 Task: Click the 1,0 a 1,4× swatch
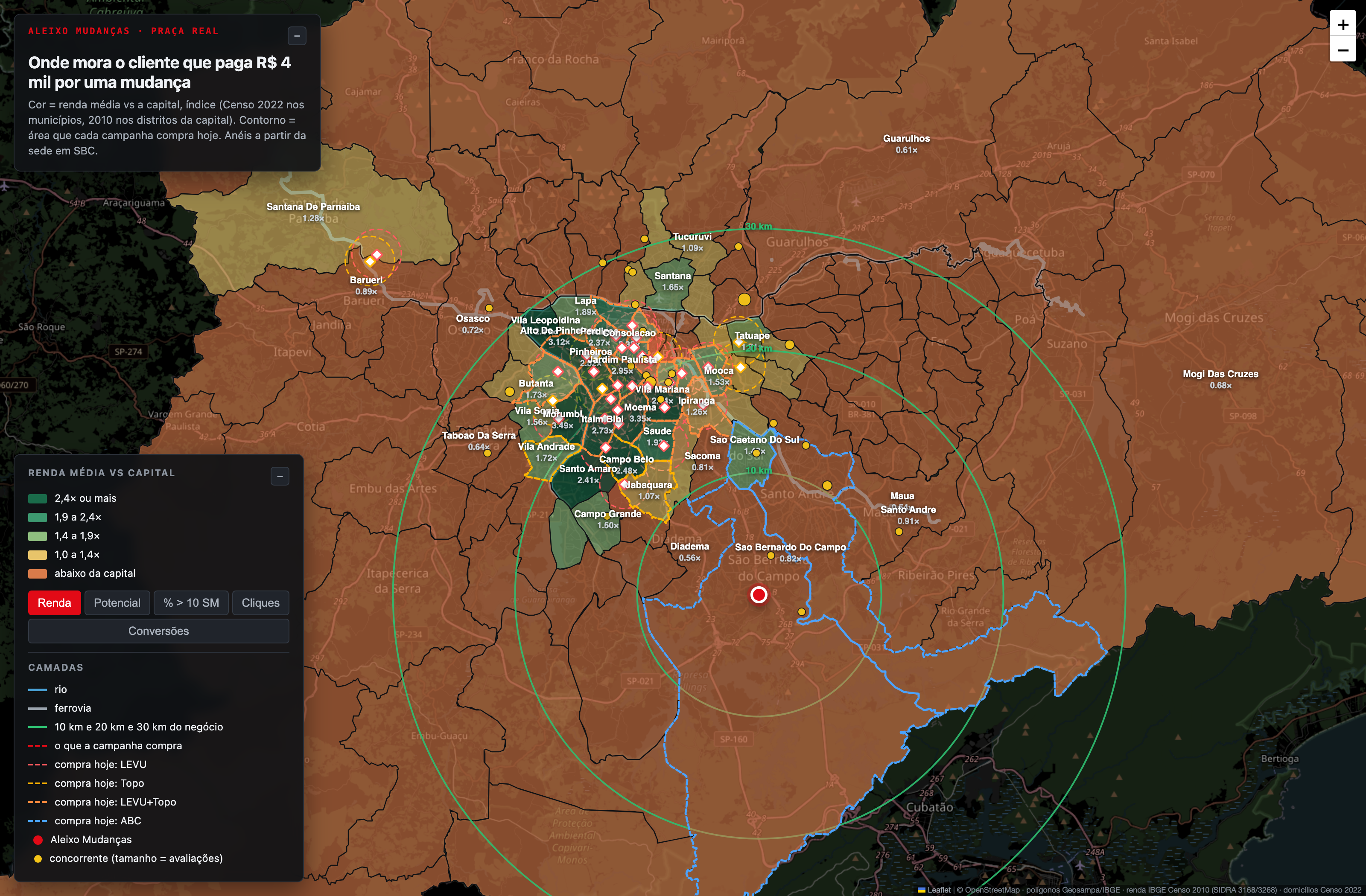pyautogui.click(x=37, y=555)
